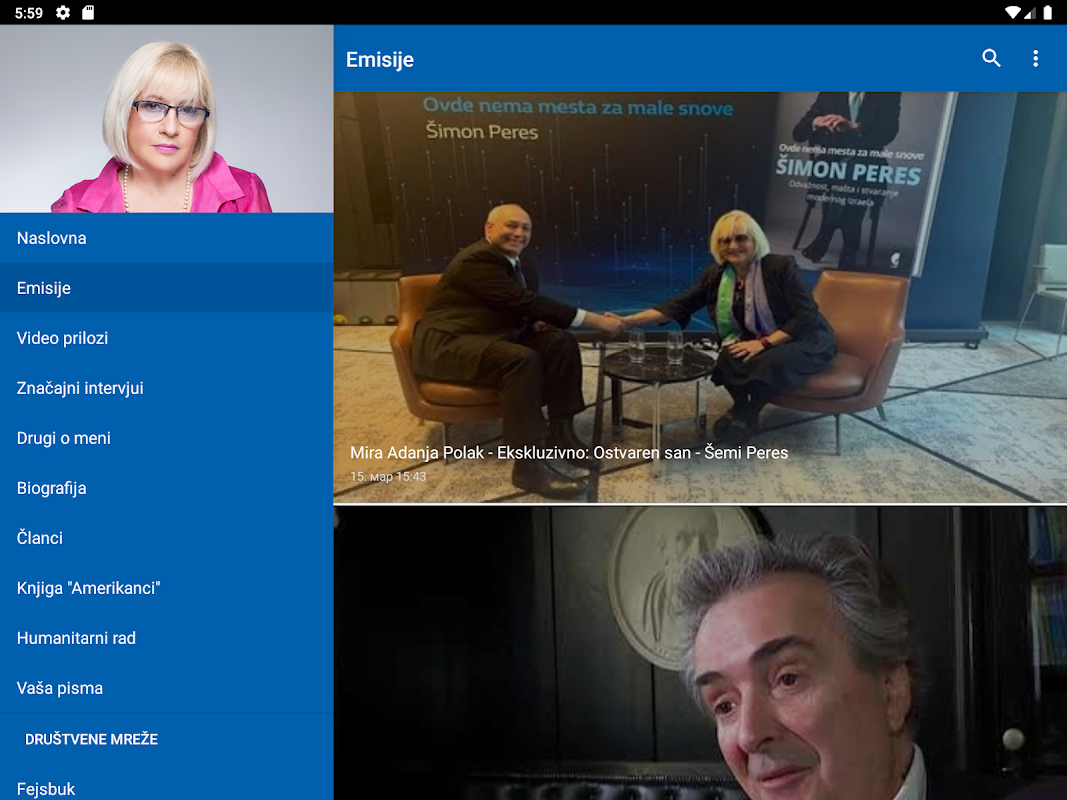Go to Članci section
1067x800 pixels.
pos(167,538)
